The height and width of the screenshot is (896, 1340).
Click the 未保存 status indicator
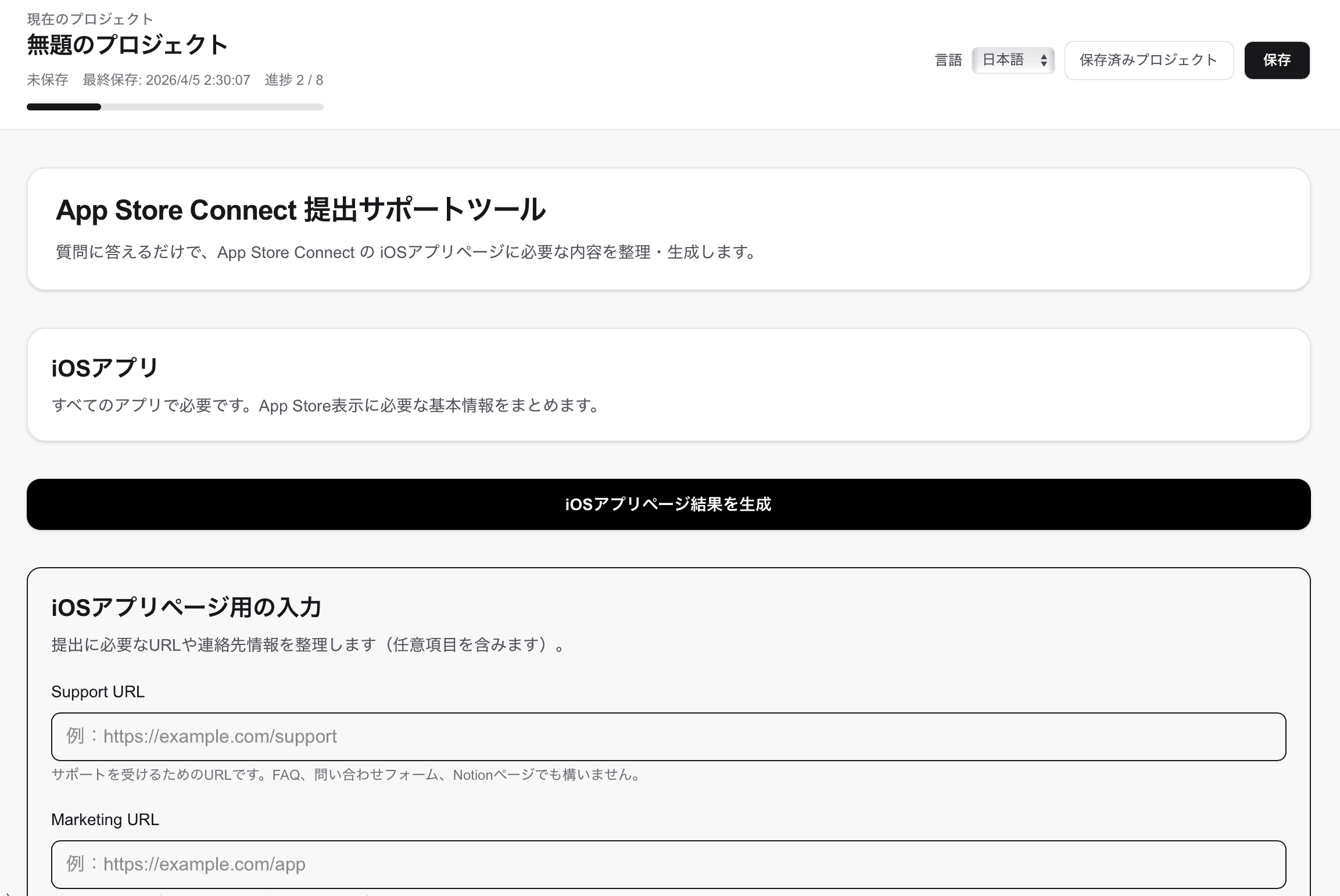pyautogui.click(x=46, y=80)
